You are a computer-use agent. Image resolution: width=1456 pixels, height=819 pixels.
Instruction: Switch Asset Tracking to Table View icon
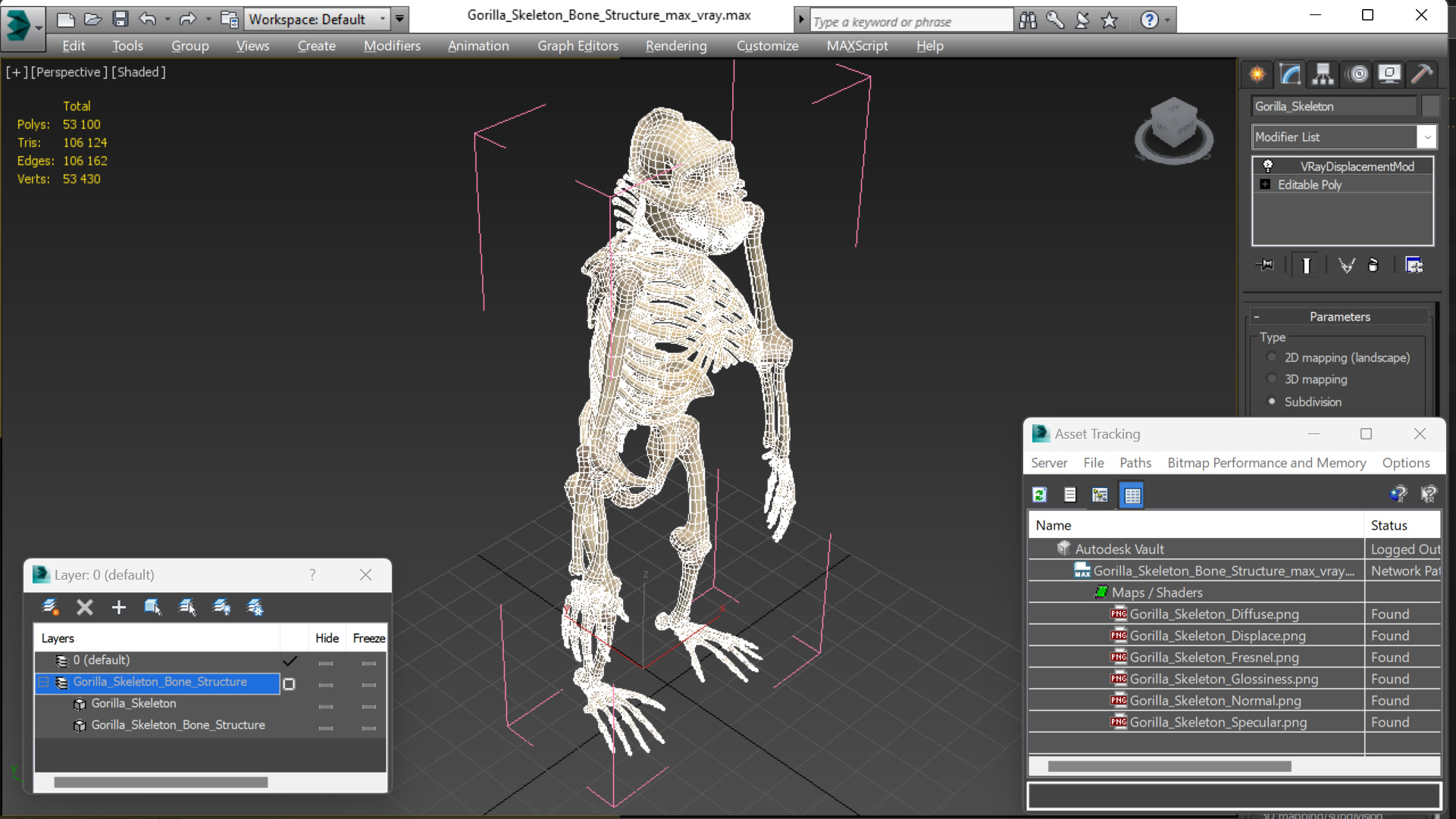pos(1132,495)
